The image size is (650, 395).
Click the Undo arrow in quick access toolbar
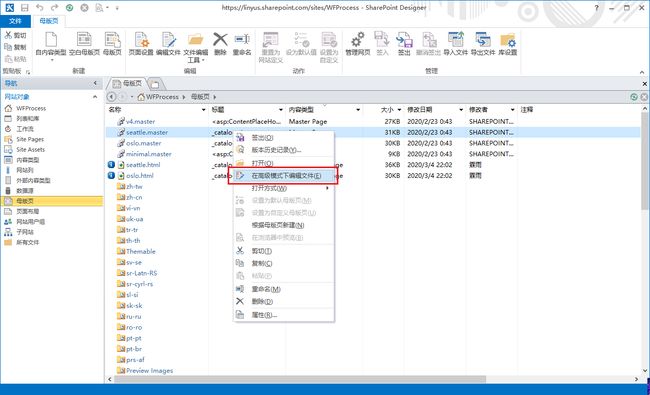coord(39,7)
